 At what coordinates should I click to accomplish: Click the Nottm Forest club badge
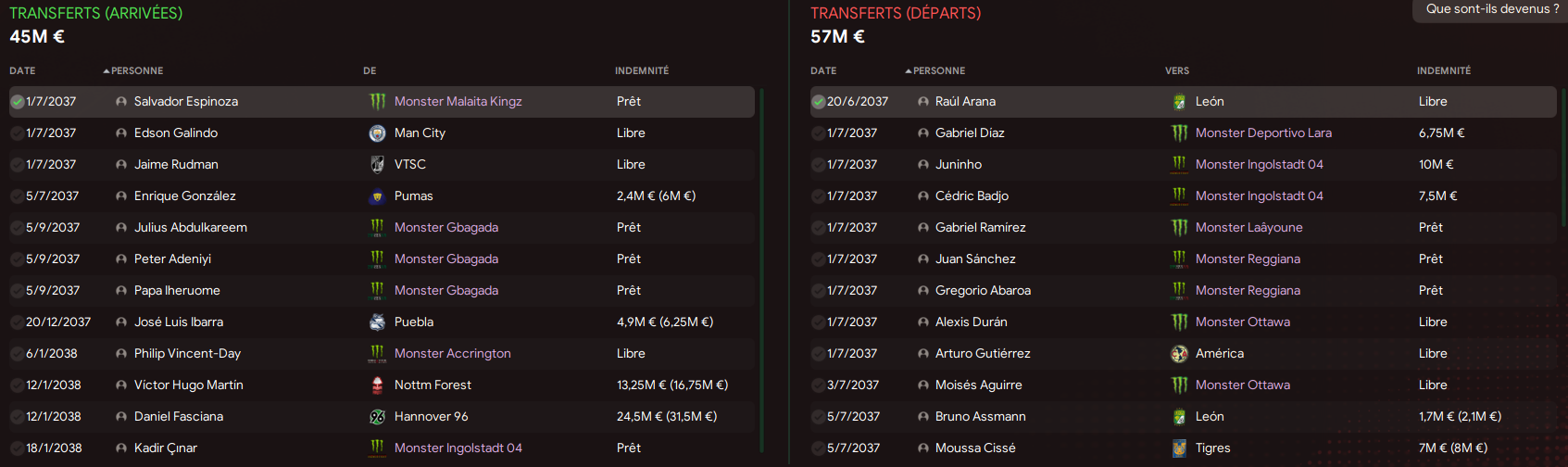(377, 385)
